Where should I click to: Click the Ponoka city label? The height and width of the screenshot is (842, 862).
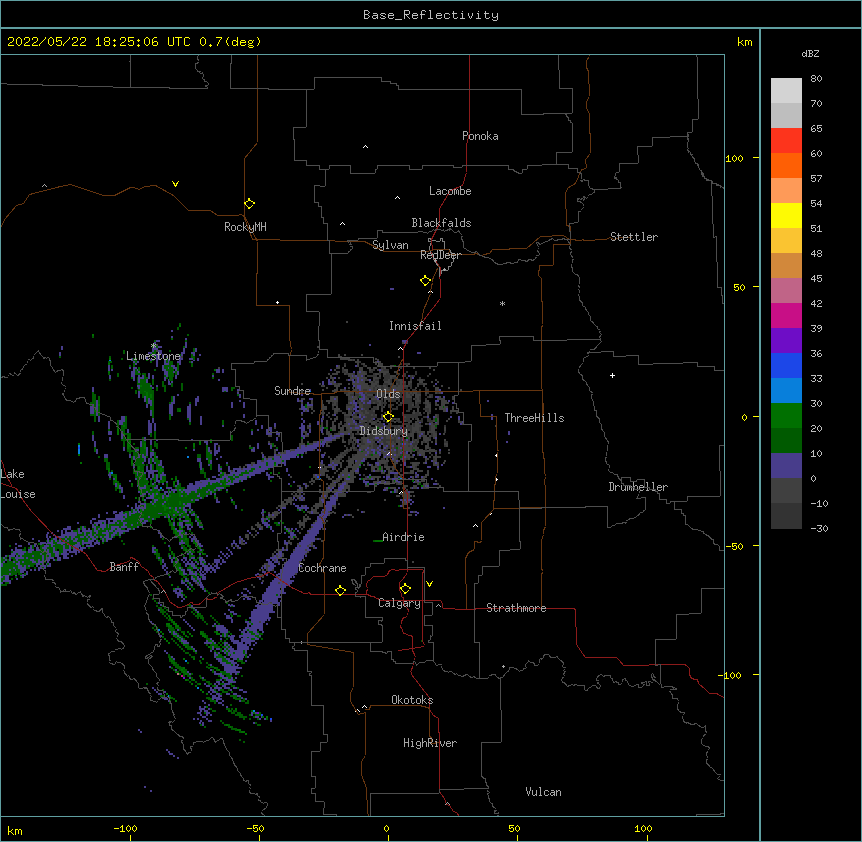480,136
